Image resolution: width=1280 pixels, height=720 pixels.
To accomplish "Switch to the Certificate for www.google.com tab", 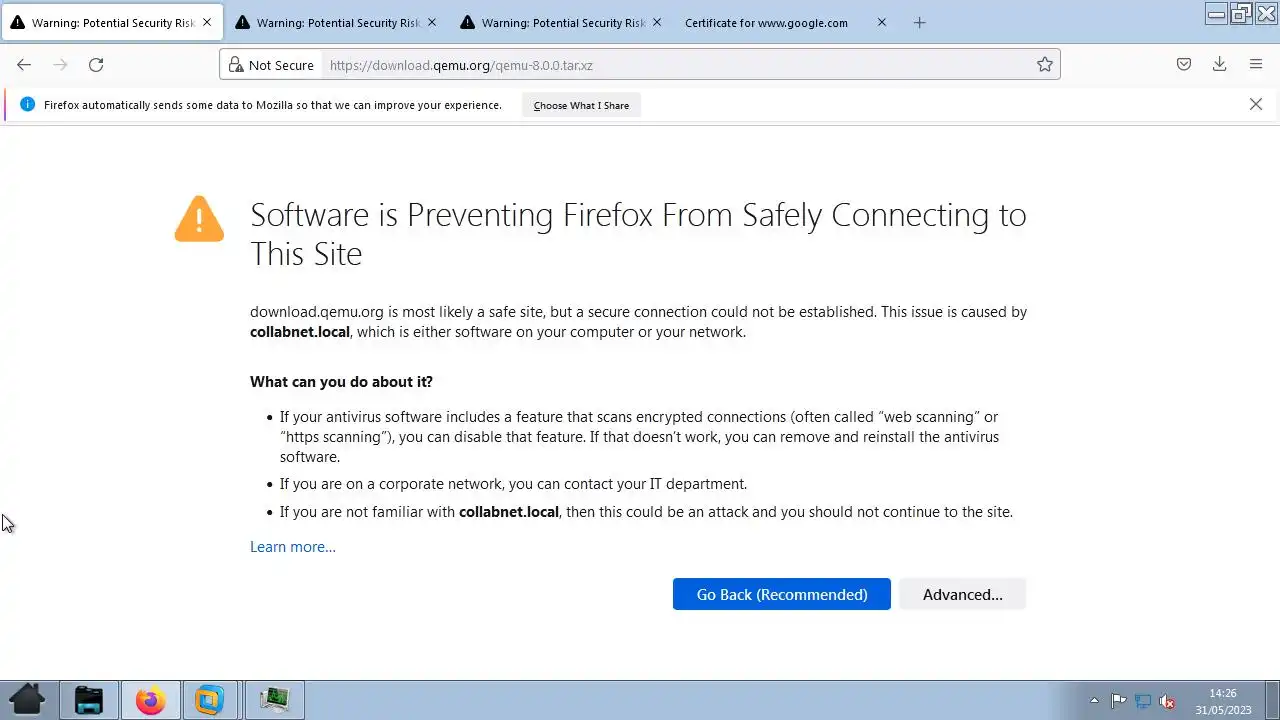I will (x=766, y=23).
